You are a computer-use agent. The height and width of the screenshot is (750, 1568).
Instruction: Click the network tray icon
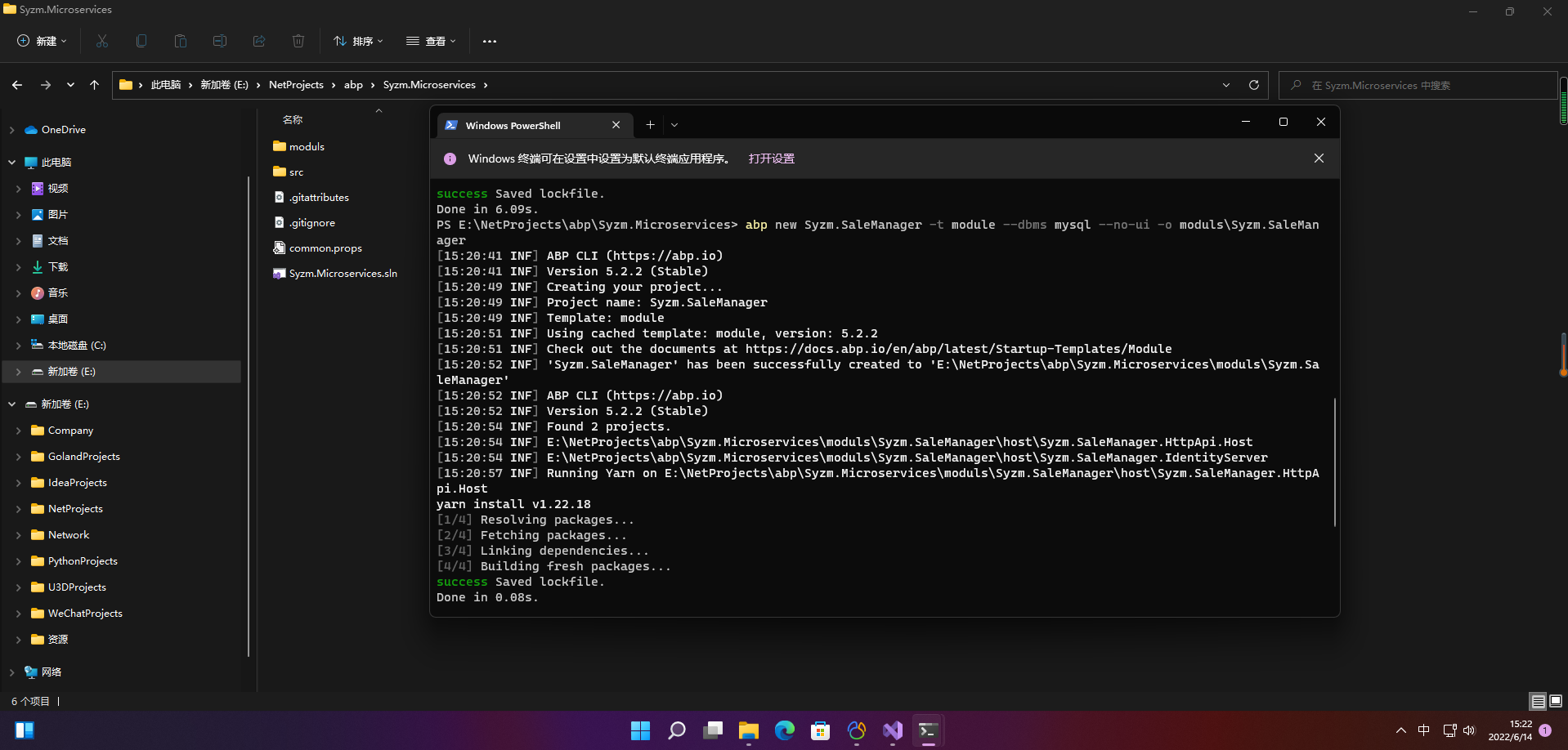1449,730
